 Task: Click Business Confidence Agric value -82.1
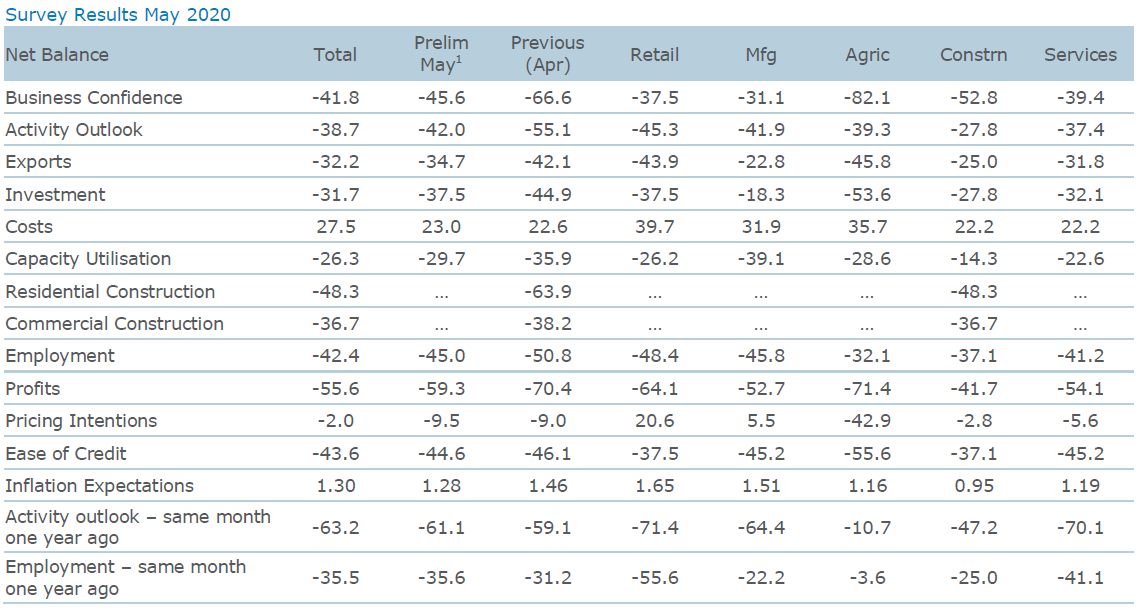tap(867, 98)
